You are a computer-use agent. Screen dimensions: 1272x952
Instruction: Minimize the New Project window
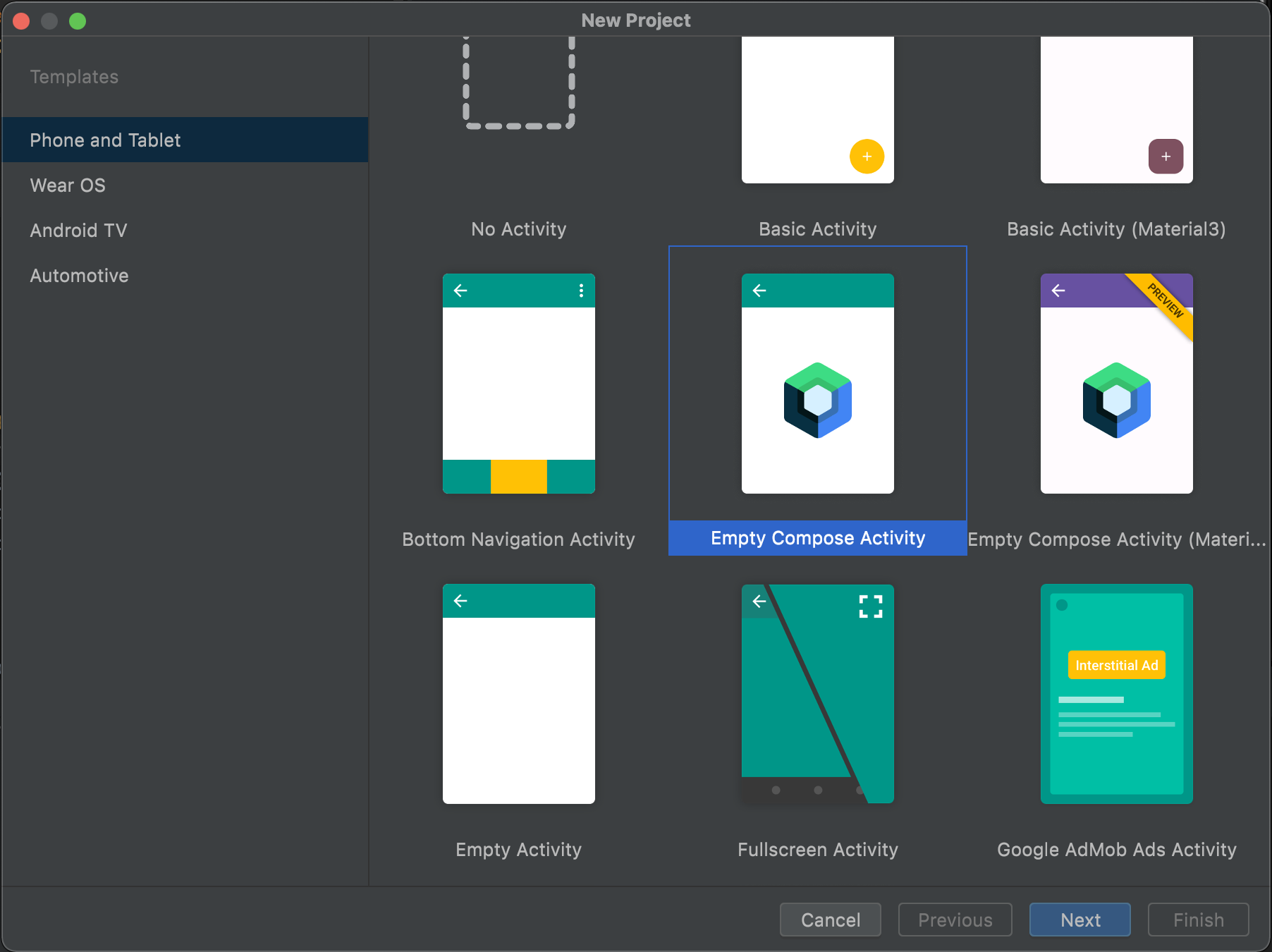coord(49,21)
